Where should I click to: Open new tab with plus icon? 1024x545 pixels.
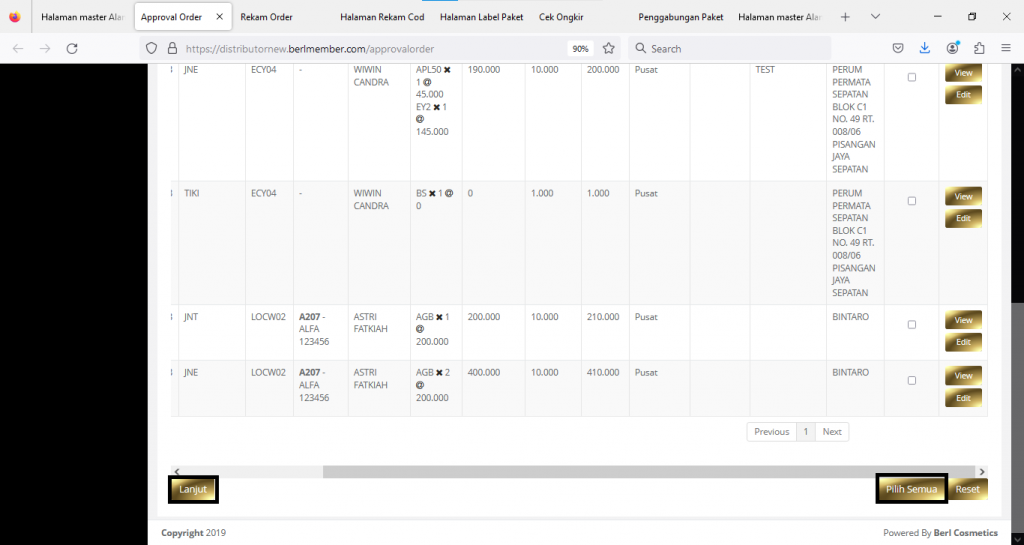pyautogui.click(x=845, y=17)
